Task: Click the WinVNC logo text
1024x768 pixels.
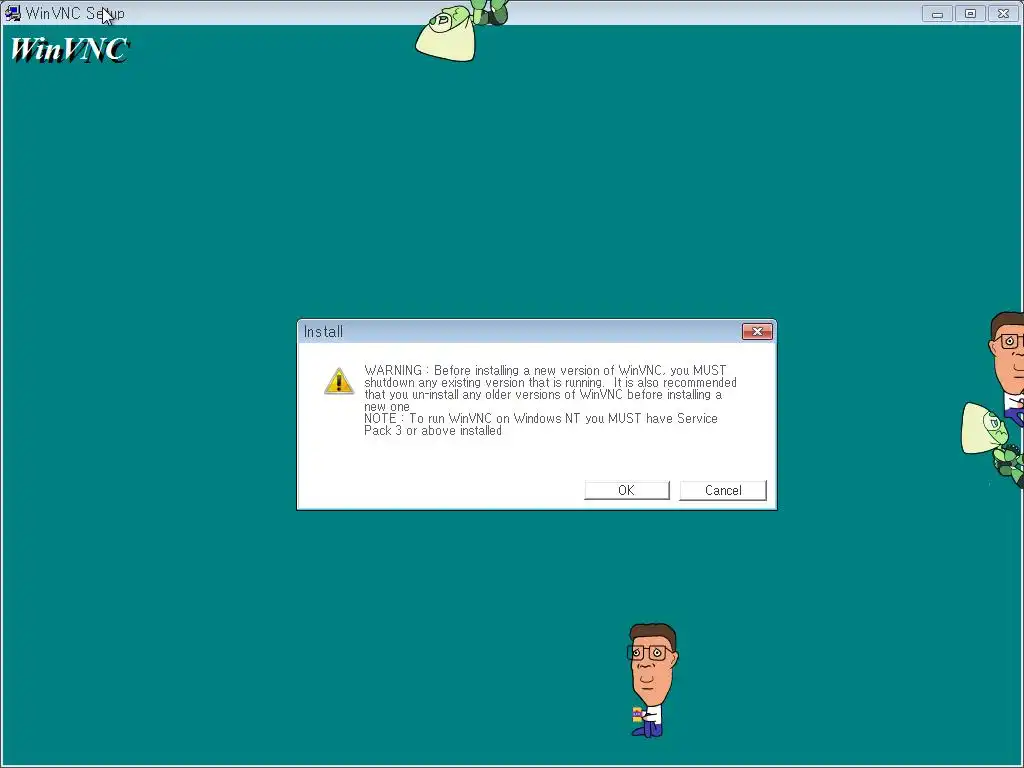Action: point(69,50)
